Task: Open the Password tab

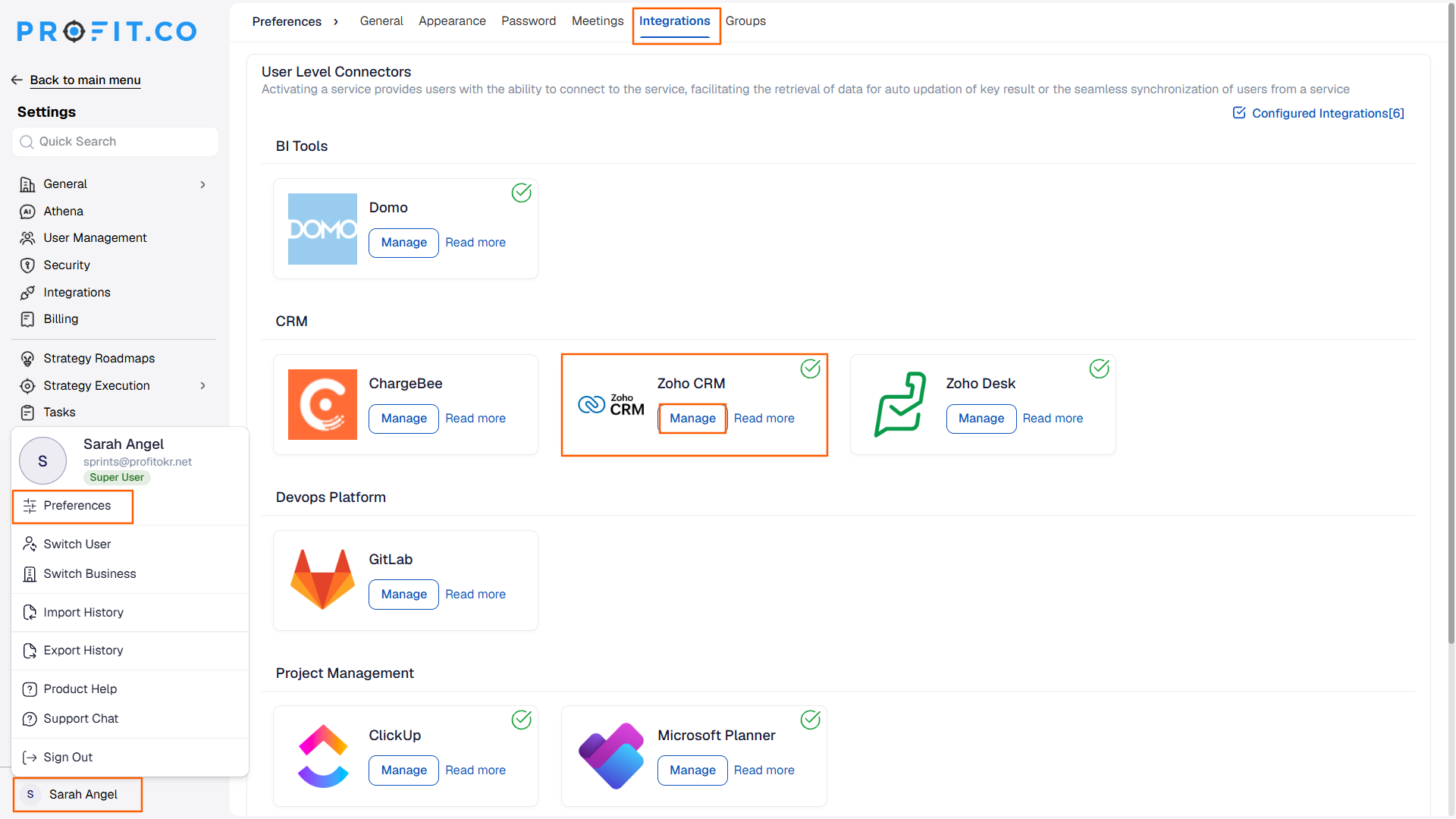Action: 529,21
